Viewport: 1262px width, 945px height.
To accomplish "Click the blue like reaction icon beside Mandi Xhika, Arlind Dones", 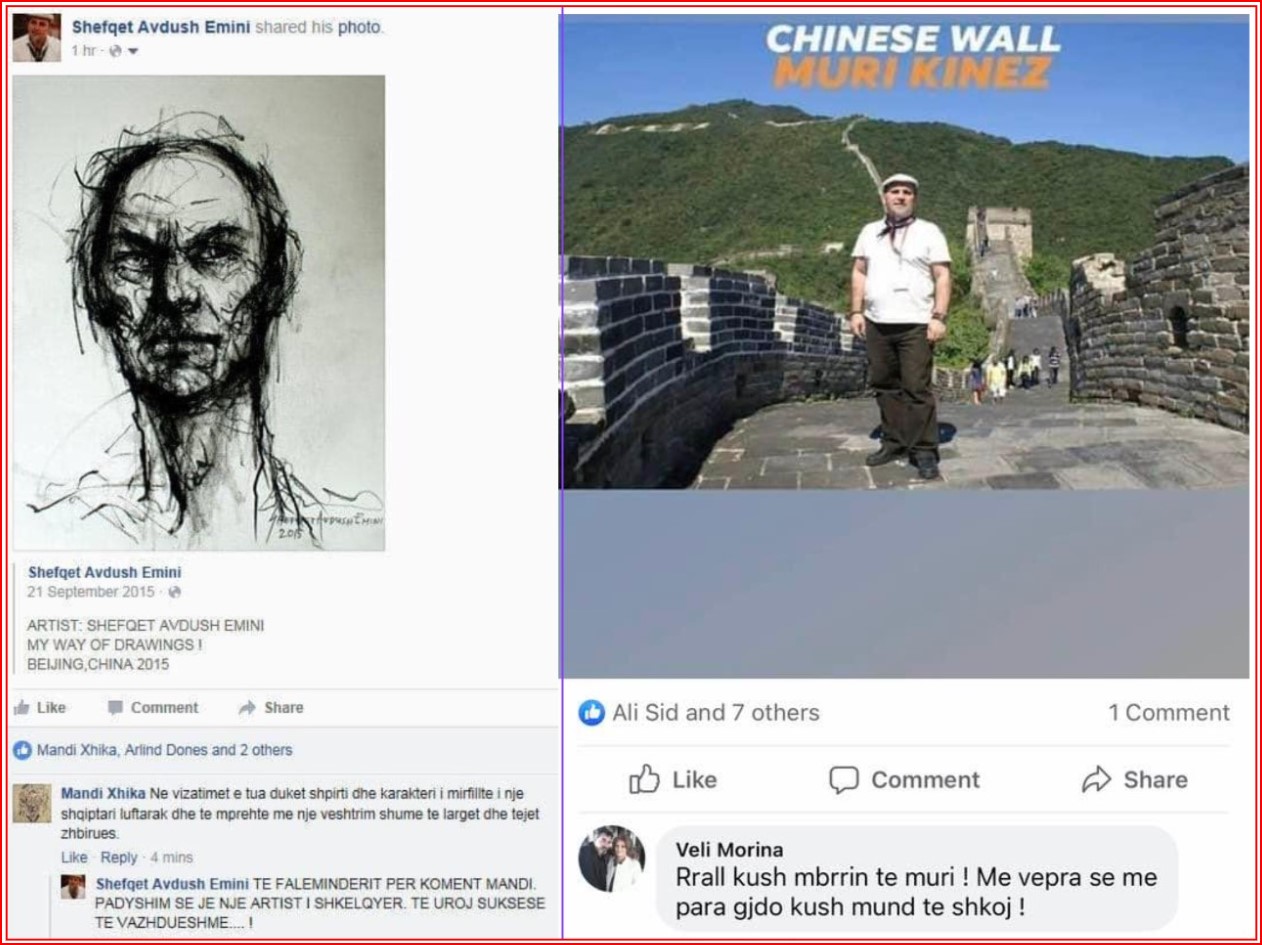I will coord(22,750).
